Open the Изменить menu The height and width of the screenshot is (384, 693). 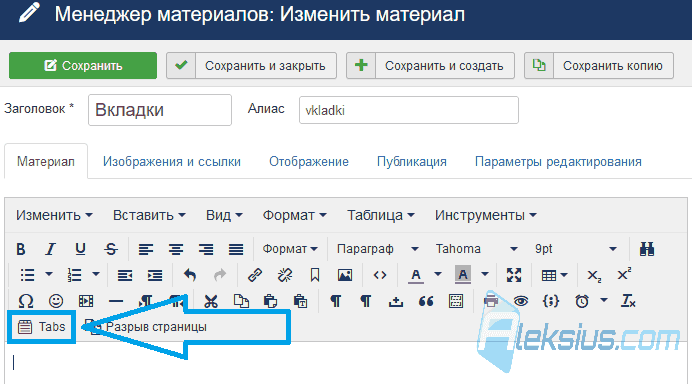coord(54,215)
